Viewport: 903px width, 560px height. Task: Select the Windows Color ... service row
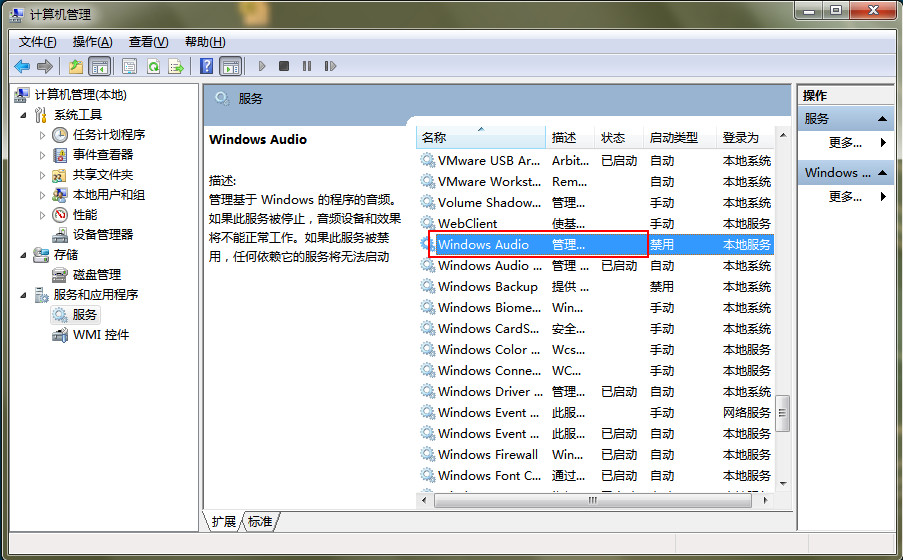(x=595, y=350)
